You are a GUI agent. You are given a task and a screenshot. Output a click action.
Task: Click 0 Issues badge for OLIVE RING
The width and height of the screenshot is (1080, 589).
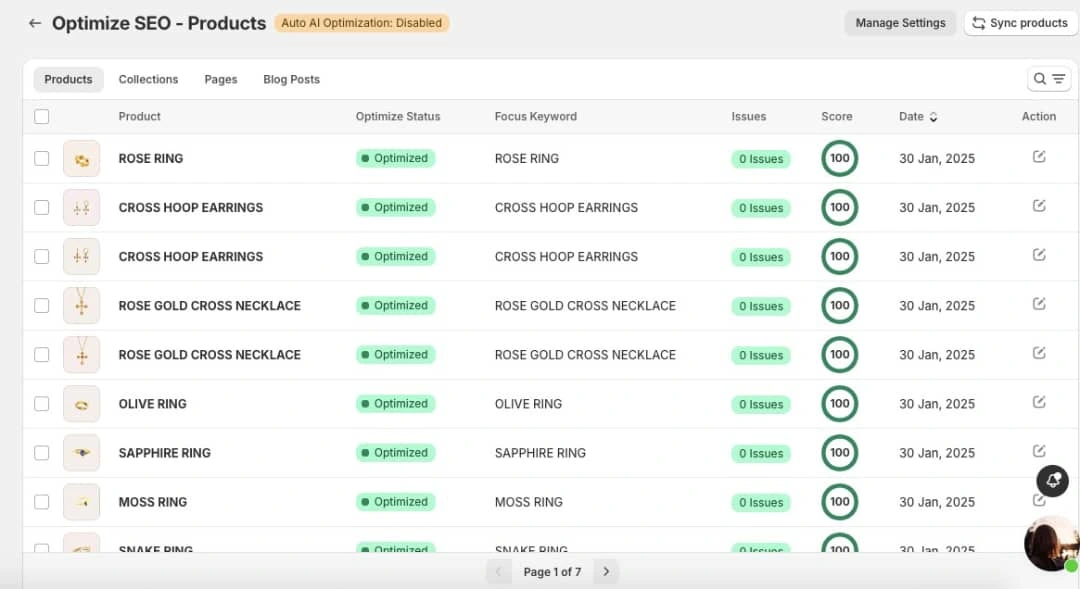click(761, 404)
